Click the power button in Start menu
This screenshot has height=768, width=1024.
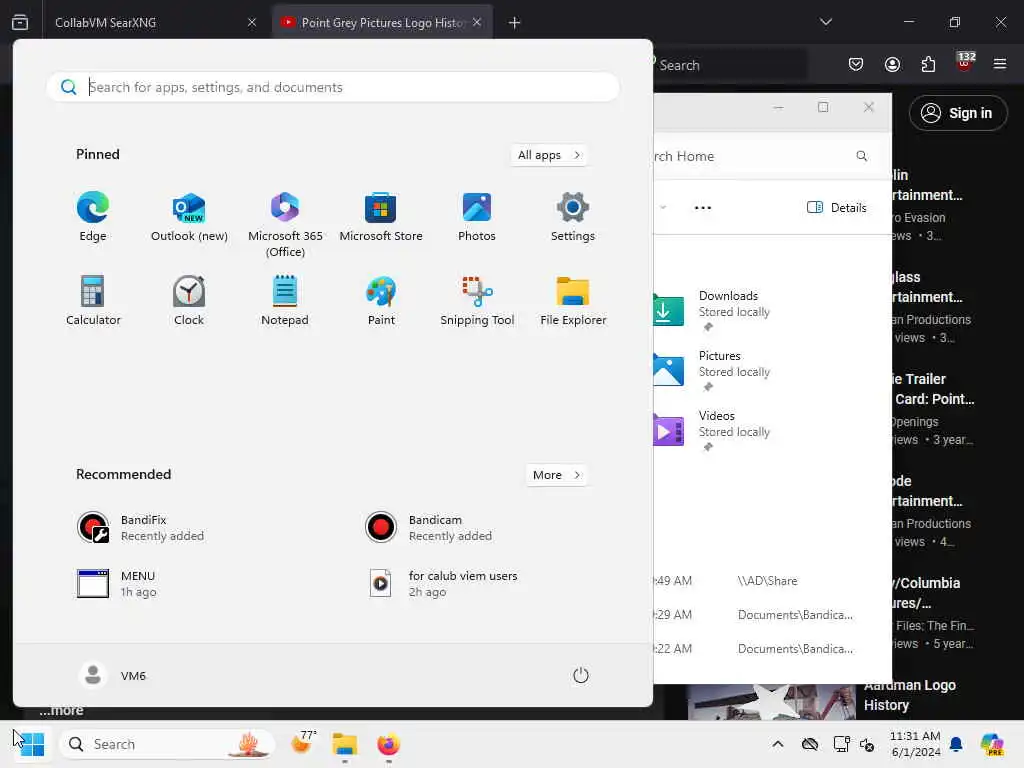(581, 675)
